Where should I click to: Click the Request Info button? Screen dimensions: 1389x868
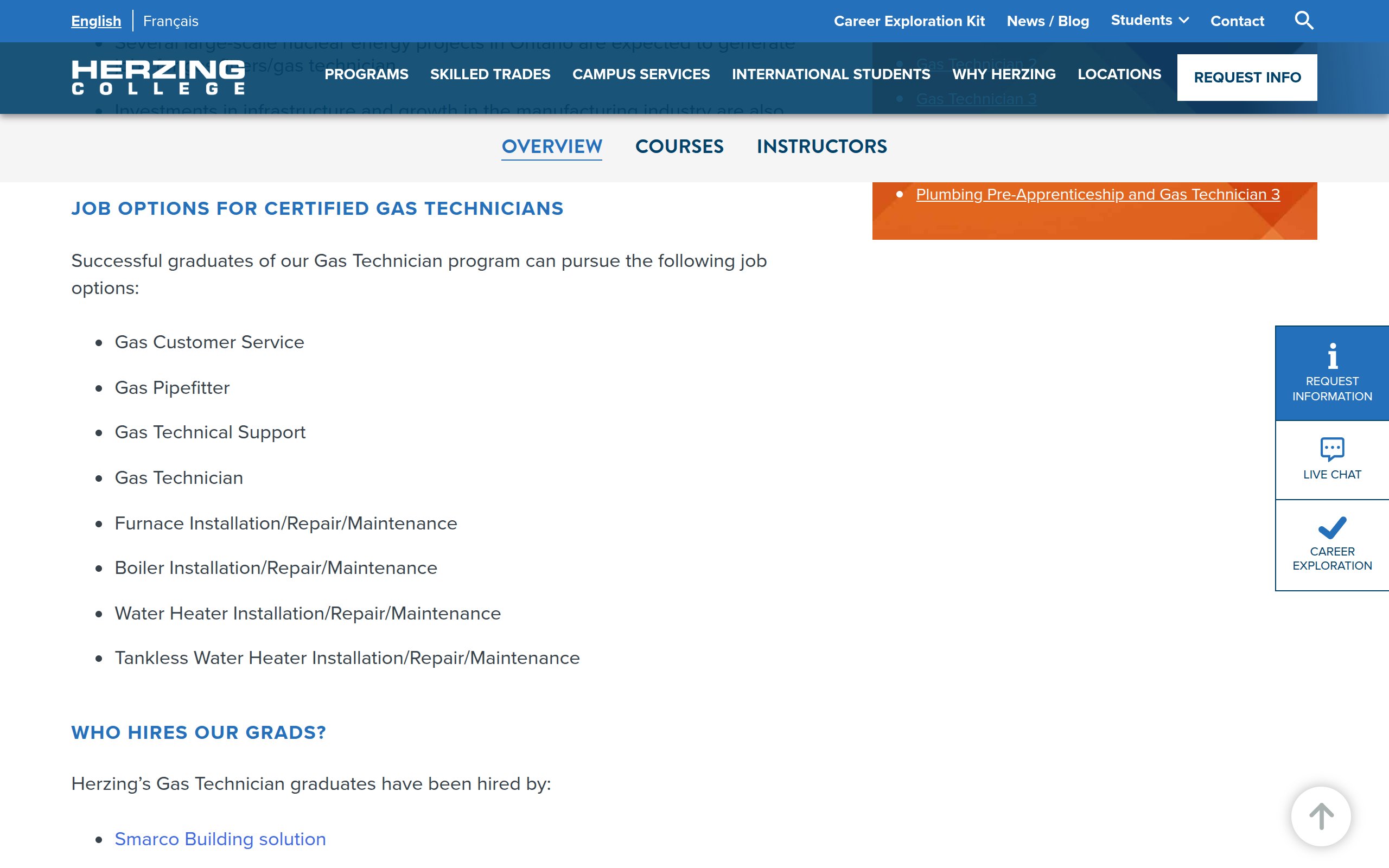click(1247, 78)
